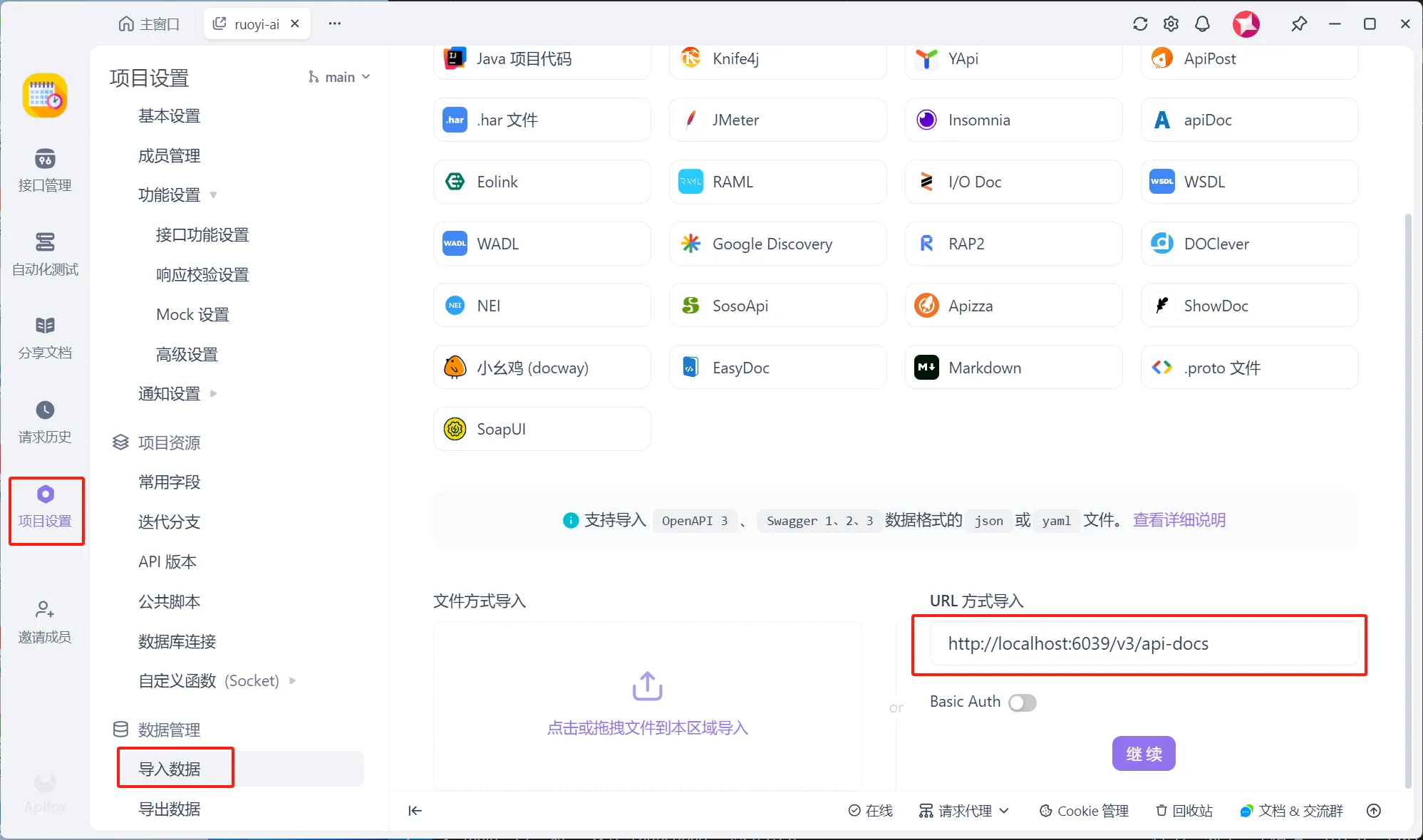The height and width of the screenshot is (840, 1423).
Task: Click the collapse sidebar arrow icon
Action: point(415,810)
